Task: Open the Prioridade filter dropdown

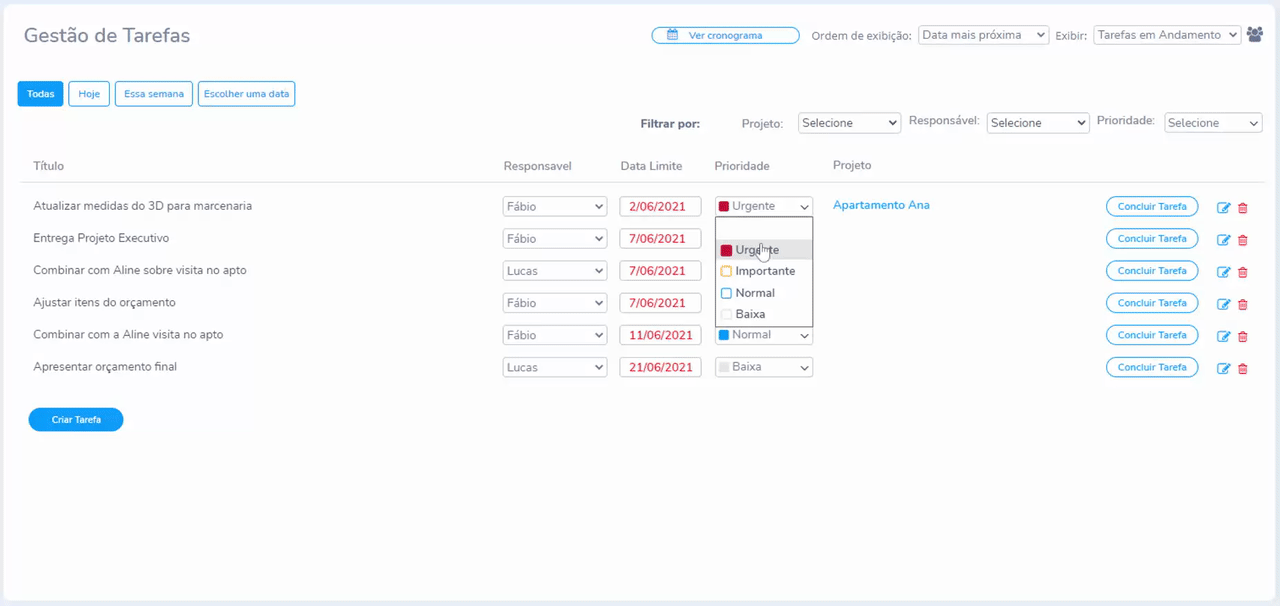Action: pos(1212,123)
